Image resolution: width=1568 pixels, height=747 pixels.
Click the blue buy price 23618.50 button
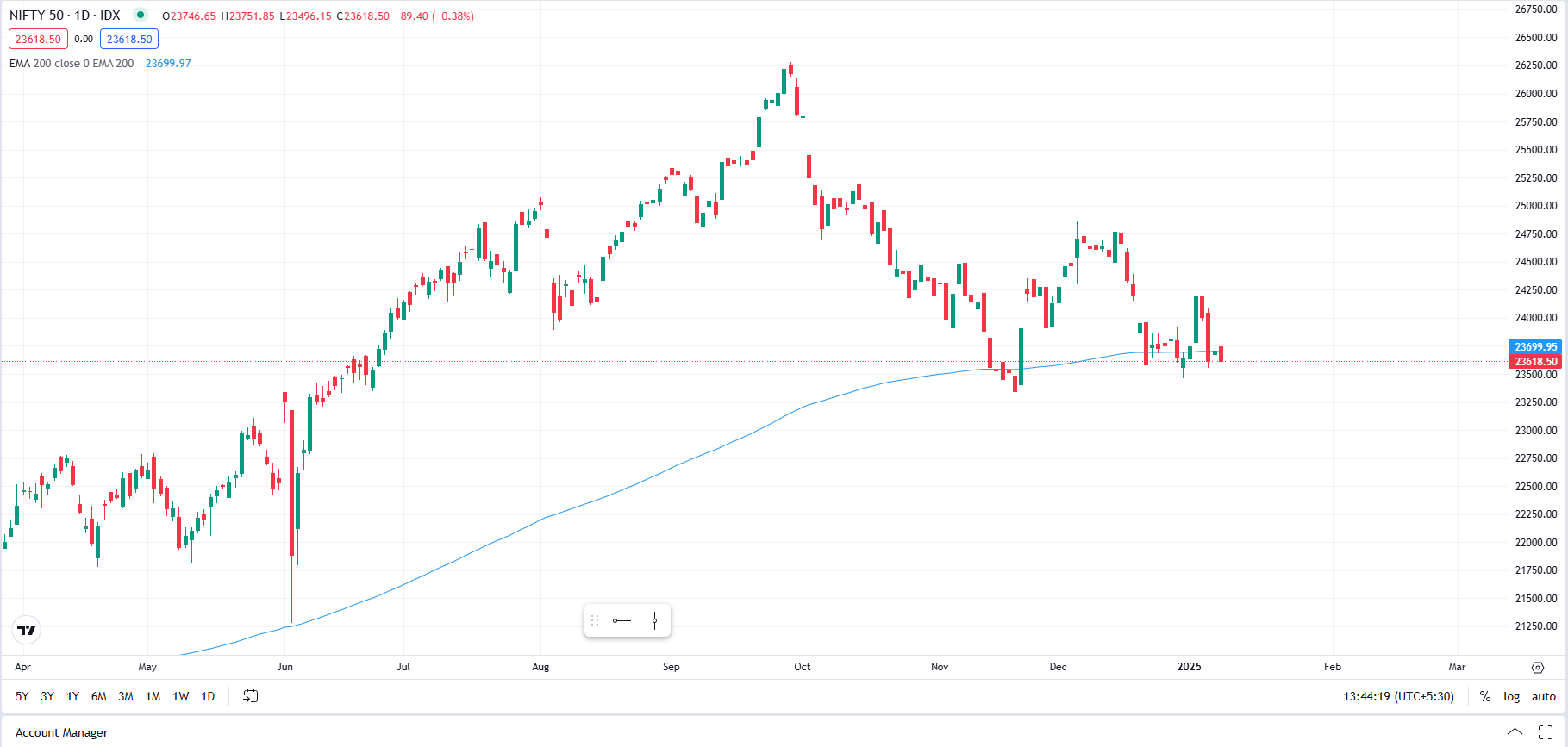129,39
